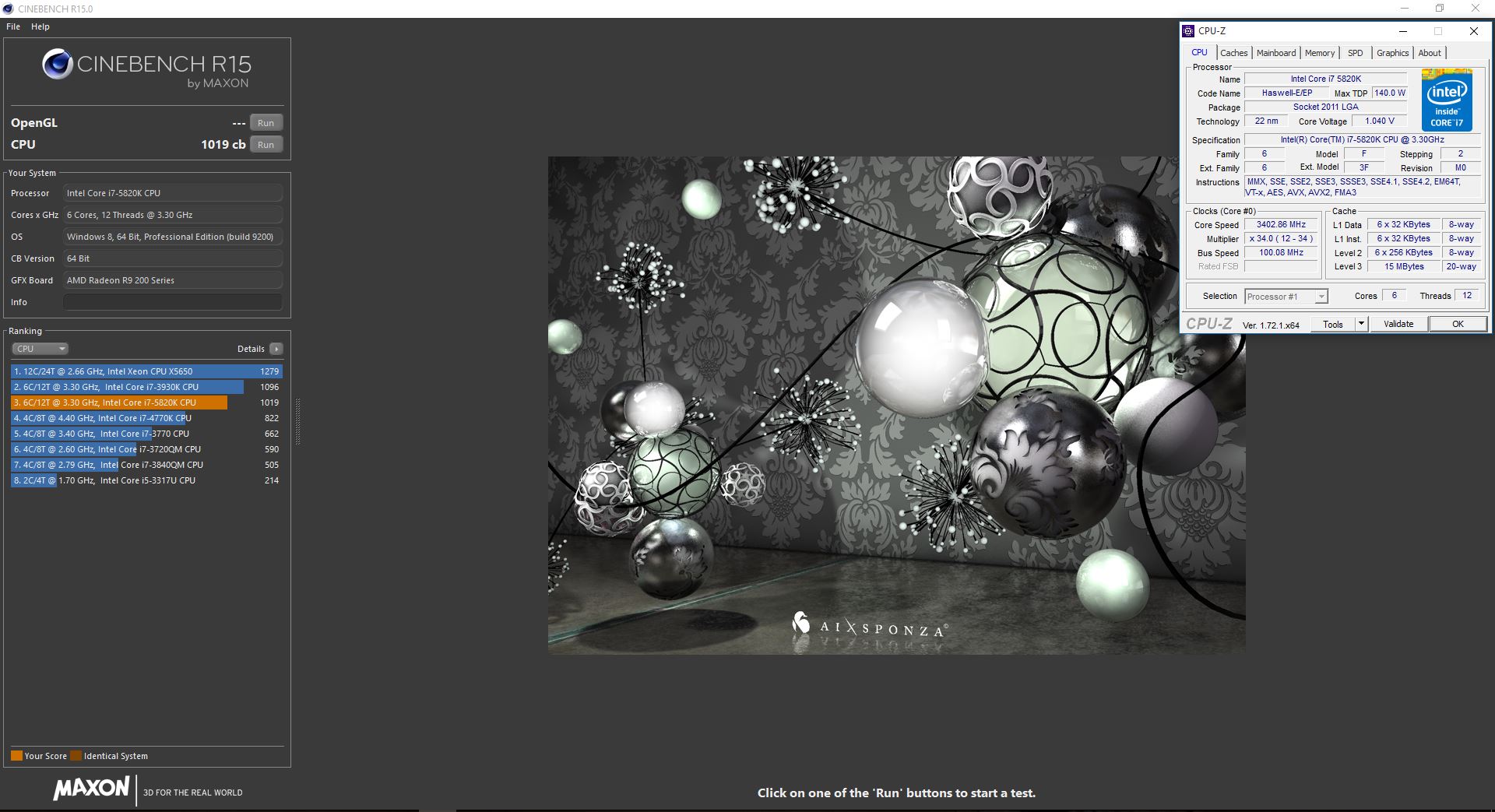Minimize the CPU-Z window
The image size is (1495, 812).
[x=1403, y=31]
